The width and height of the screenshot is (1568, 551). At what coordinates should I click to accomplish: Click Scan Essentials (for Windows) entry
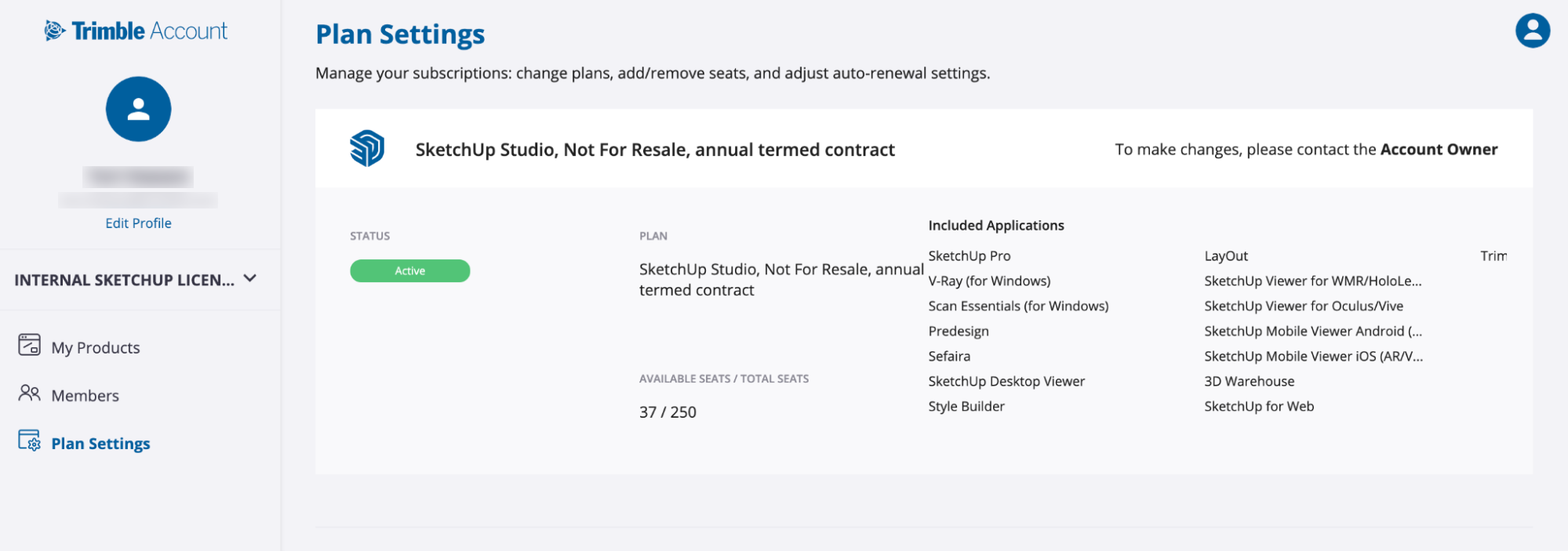coord(1018,306)
